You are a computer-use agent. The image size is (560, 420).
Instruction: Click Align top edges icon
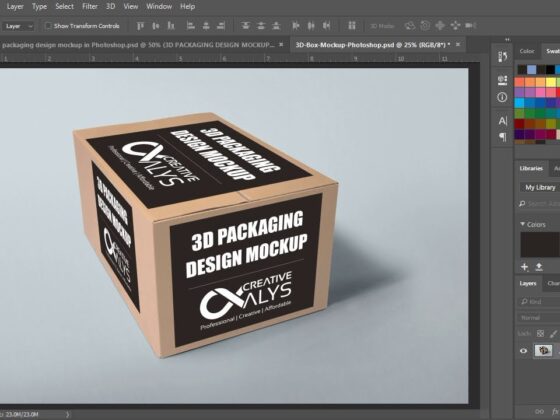140,26
